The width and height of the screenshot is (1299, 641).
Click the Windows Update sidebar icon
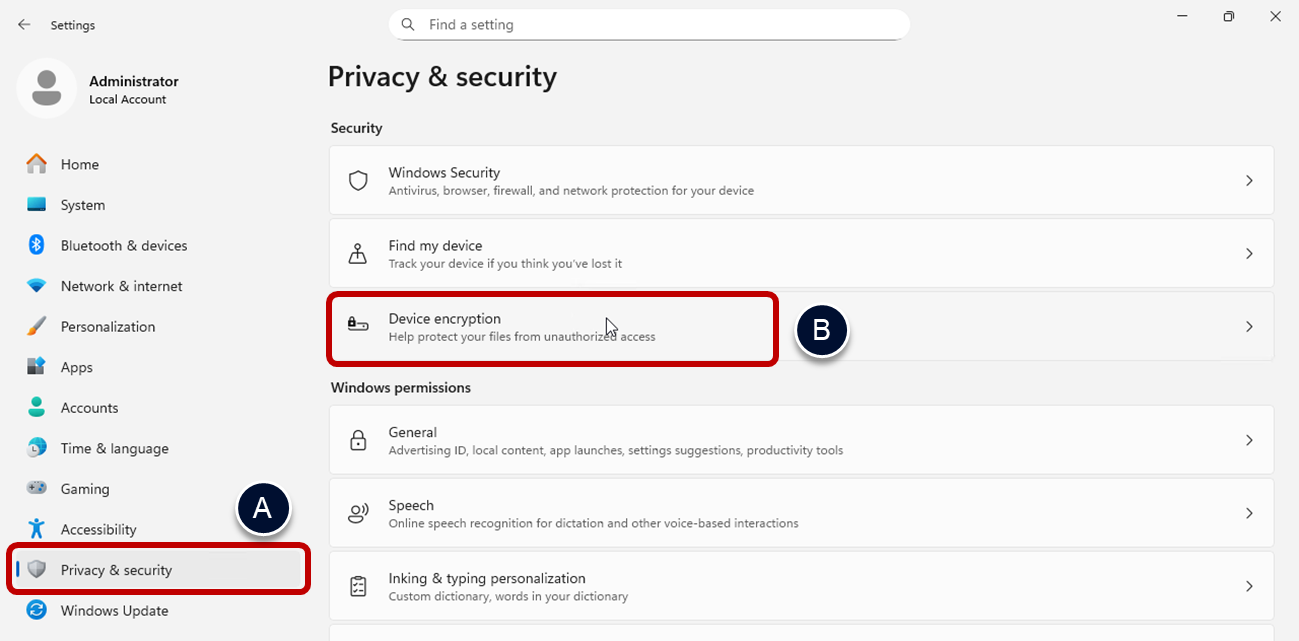pyautogui.click(x=37, y=610)
